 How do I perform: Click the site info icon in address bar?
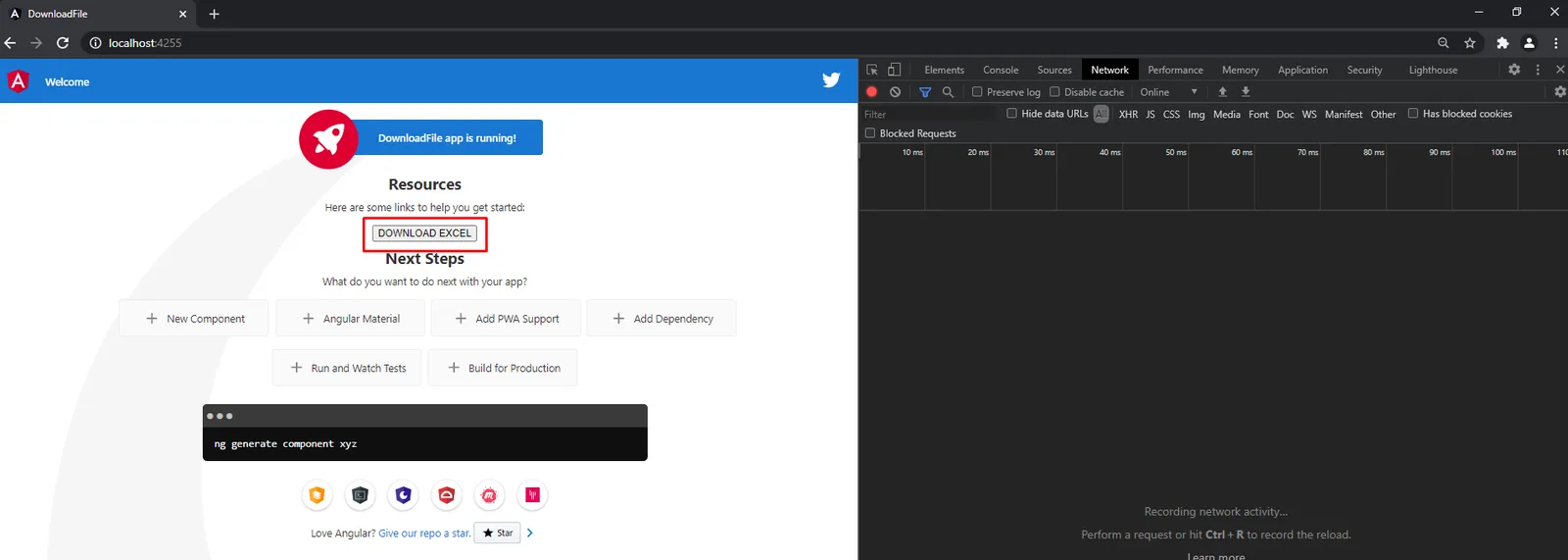coord(95,43)
